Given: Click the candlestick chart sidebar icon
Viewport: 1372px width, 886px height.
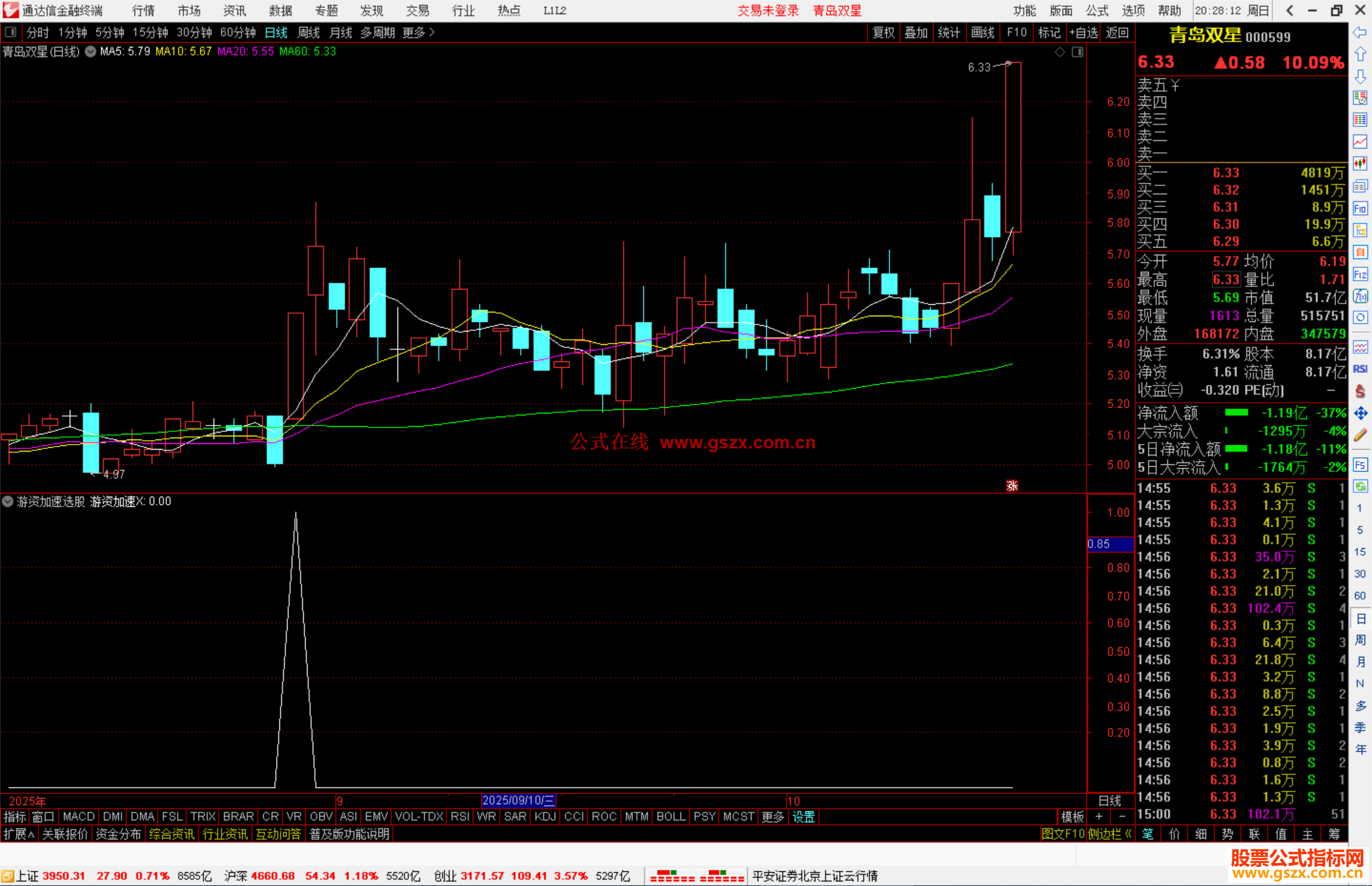Looking at the screenshot, I should pos(1360,163).
